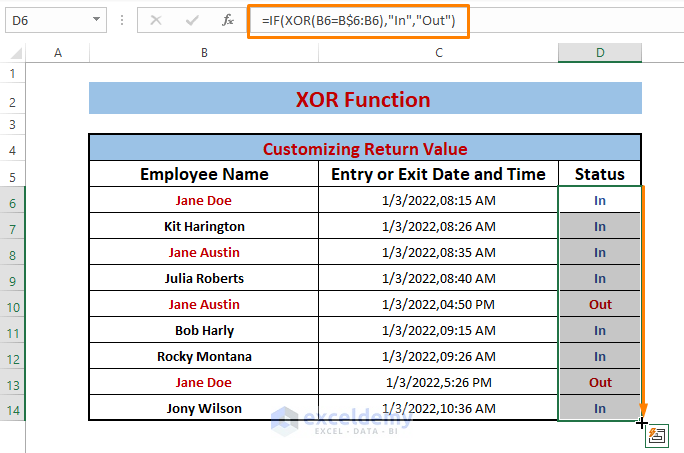
Task: Open the Name Box dropdown arrow
Action: 96,20
